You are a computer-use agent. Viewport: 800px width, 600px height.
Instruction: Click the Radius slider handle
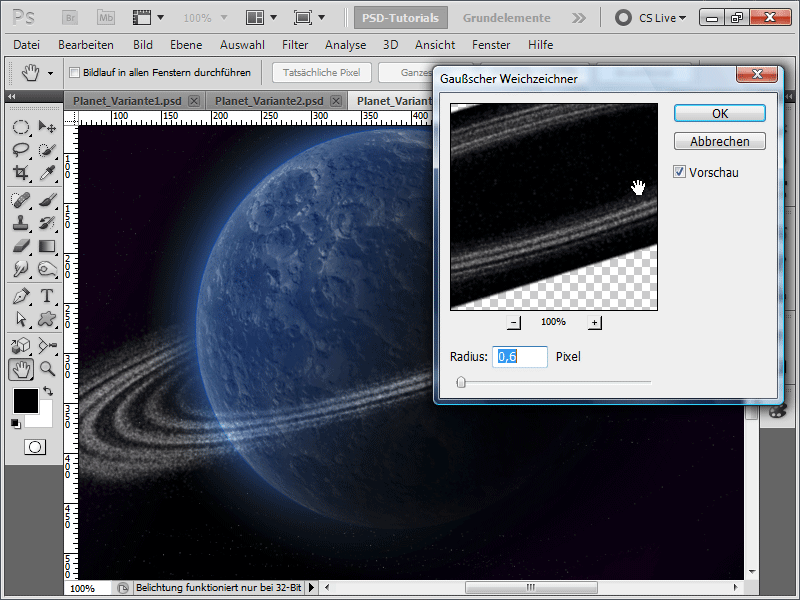click(461, 382)
